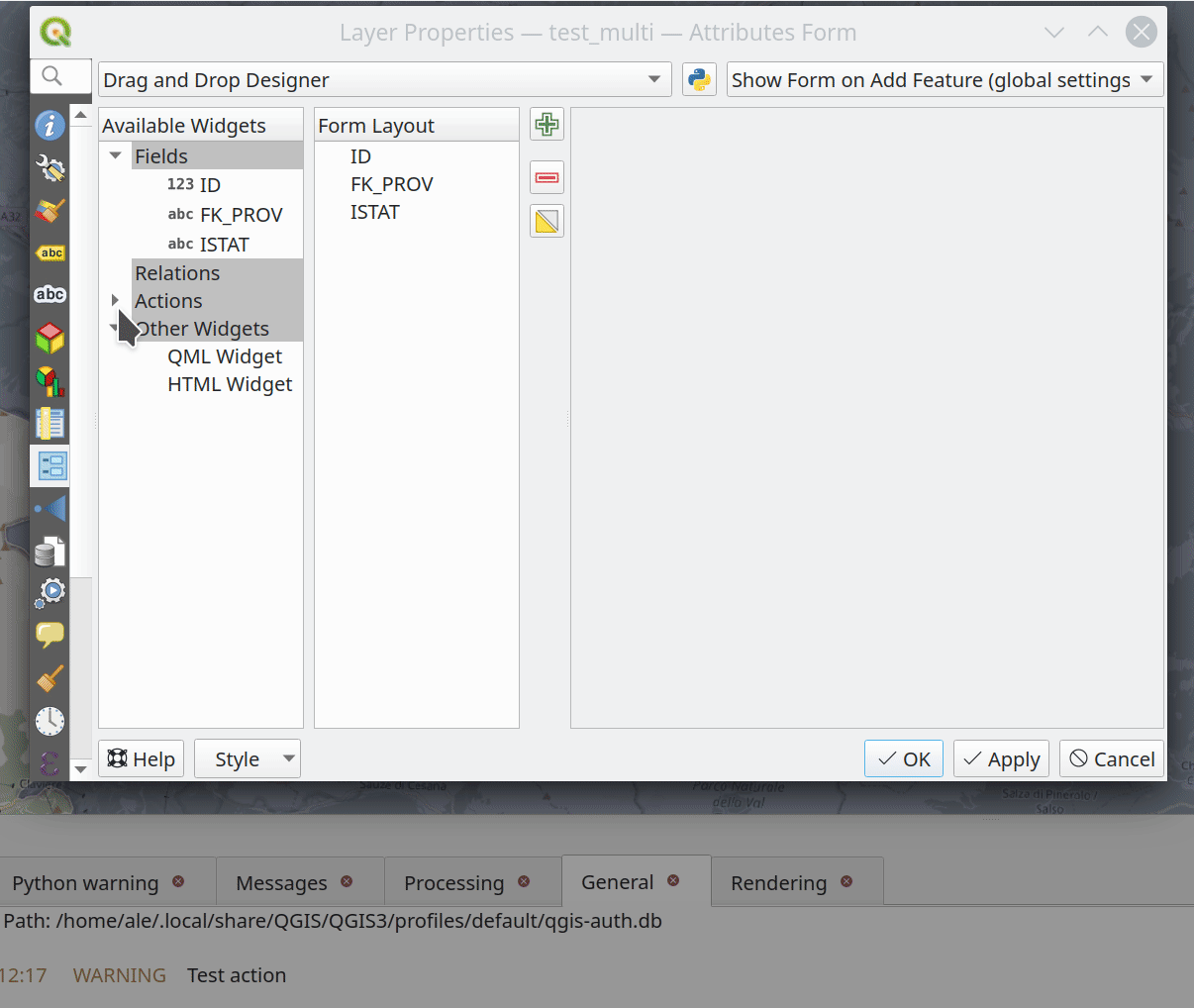Open the 3D View cube section
1194x1008 pixels.
[x=50, y=338]
